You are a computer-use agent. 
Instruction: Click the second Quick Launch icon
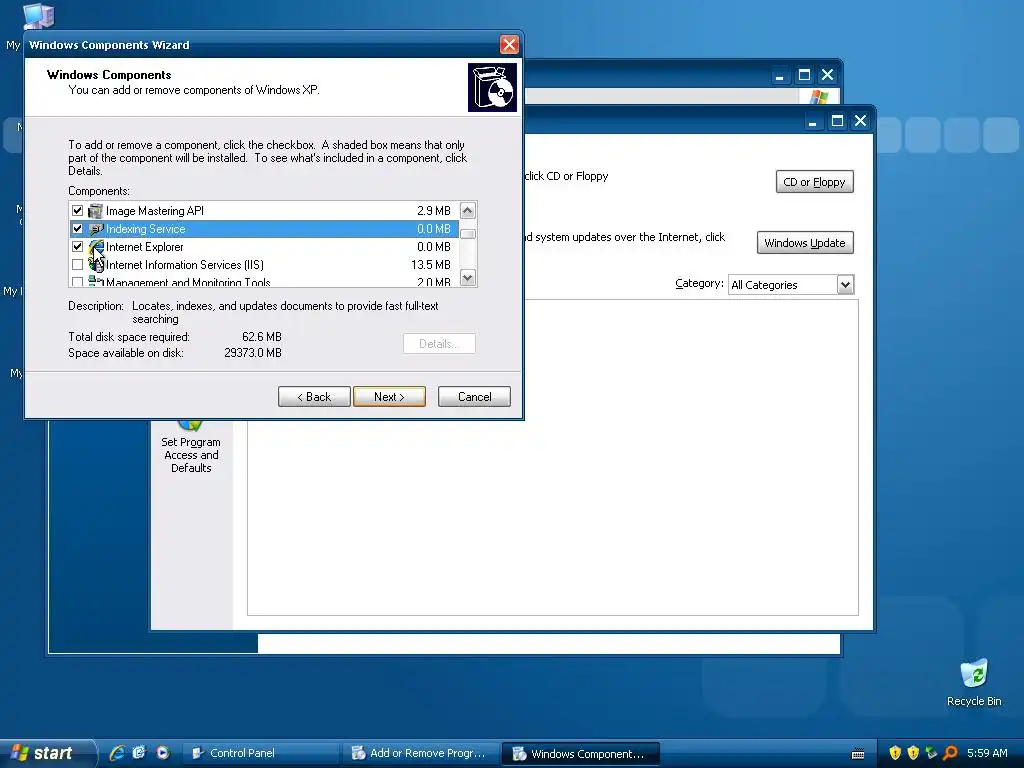point(139,753)
